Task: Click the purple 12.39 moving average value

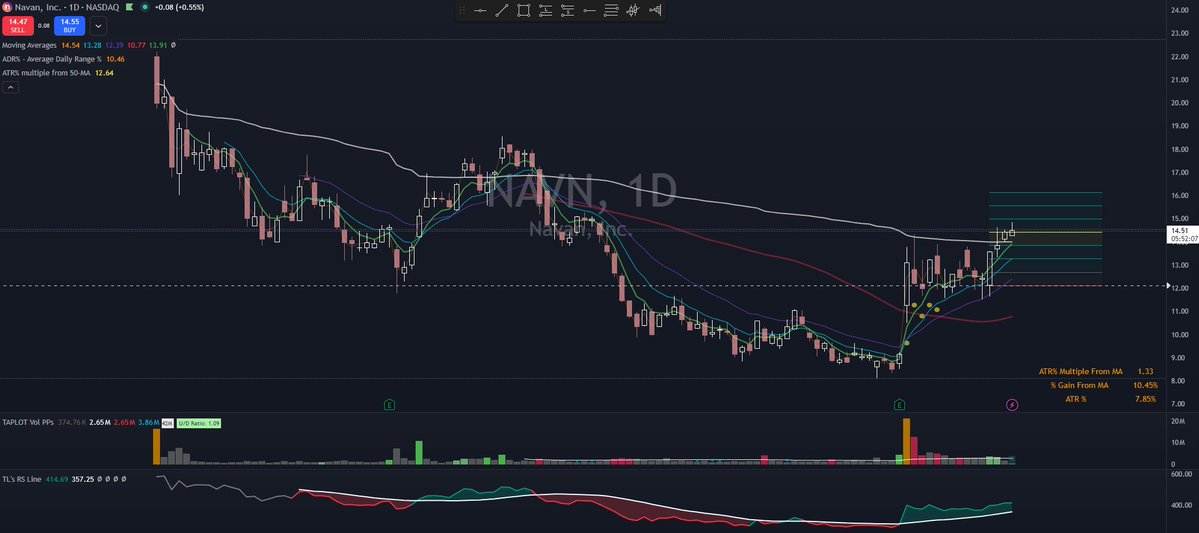Action: 113,46
